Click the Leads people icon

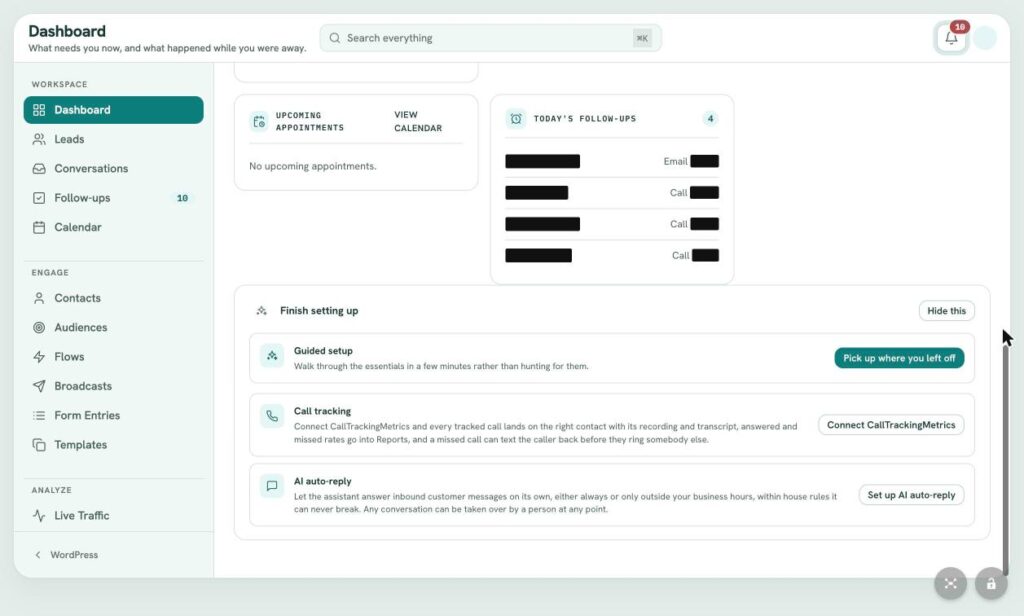39,139
